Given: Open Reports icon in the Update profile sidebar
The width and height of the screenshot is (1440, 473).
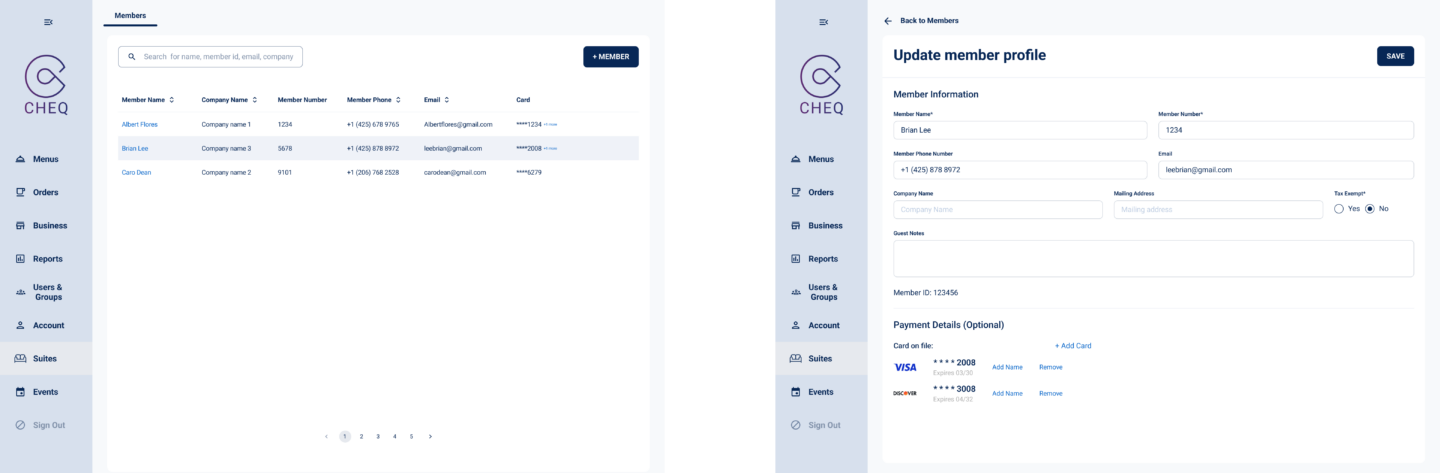Looking at the screenshot, I should coord(796,259).
